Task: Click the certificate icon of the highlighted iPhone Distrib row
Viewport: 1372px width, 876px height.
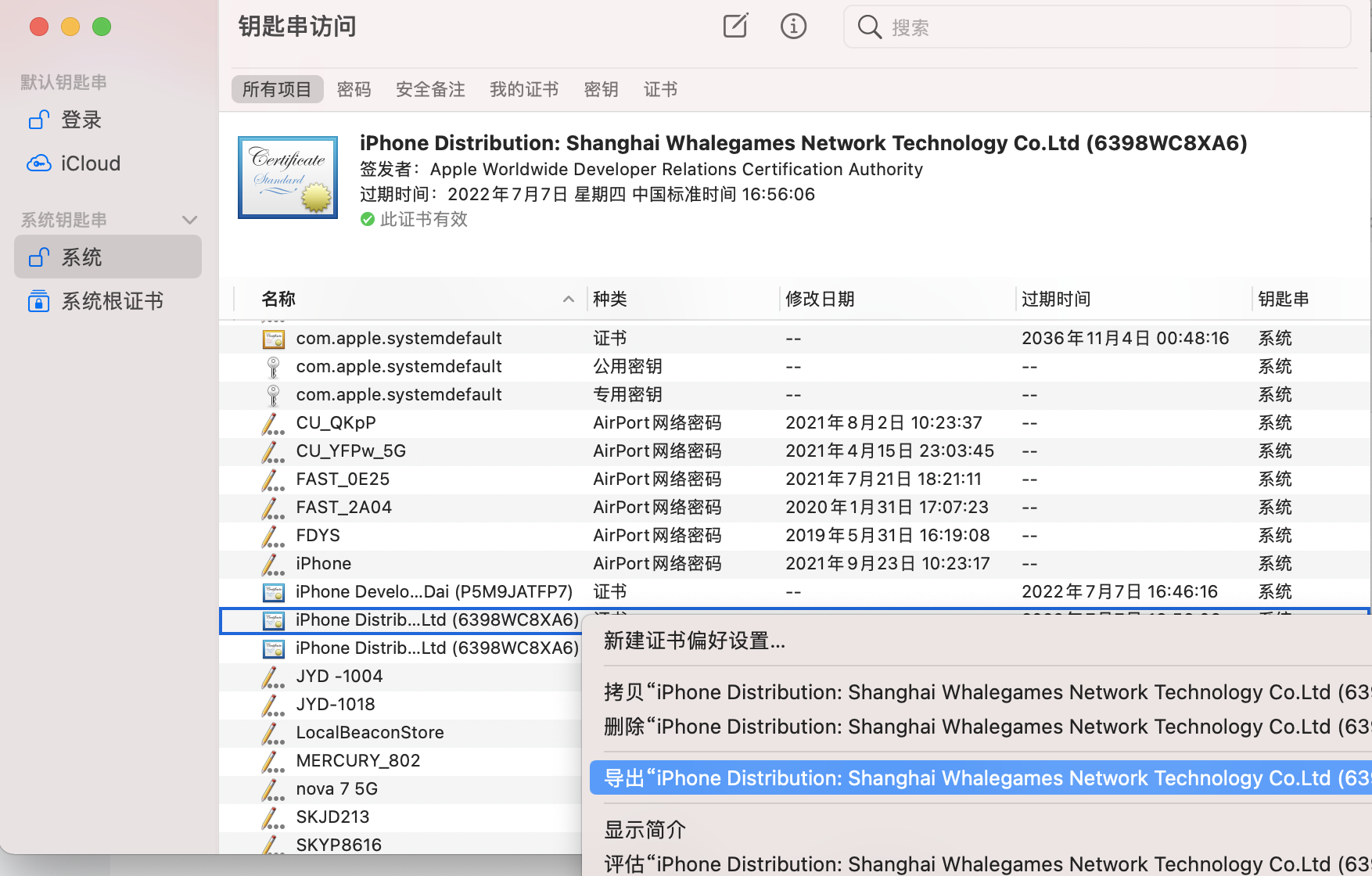Action: point(273,620)
